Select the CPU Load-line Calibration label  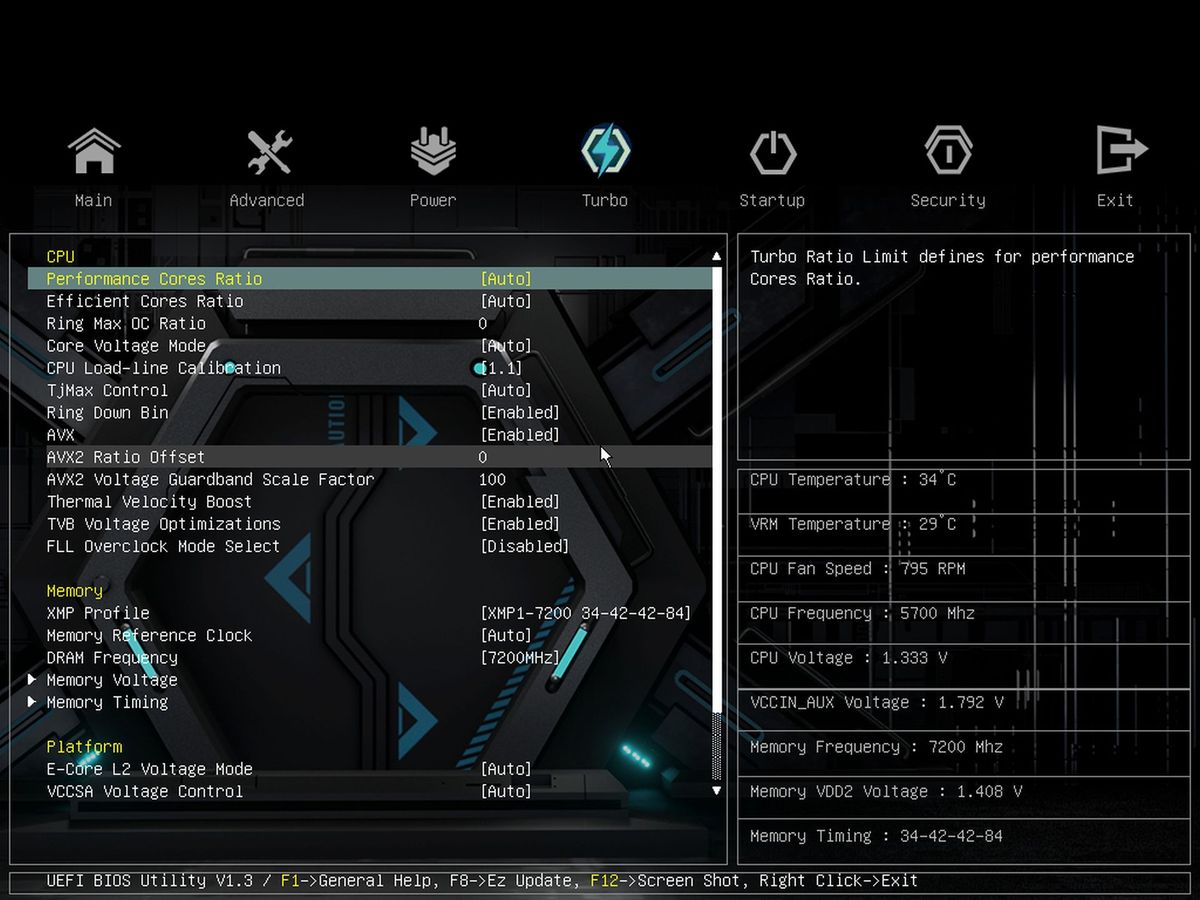click(x=164, y=368)
